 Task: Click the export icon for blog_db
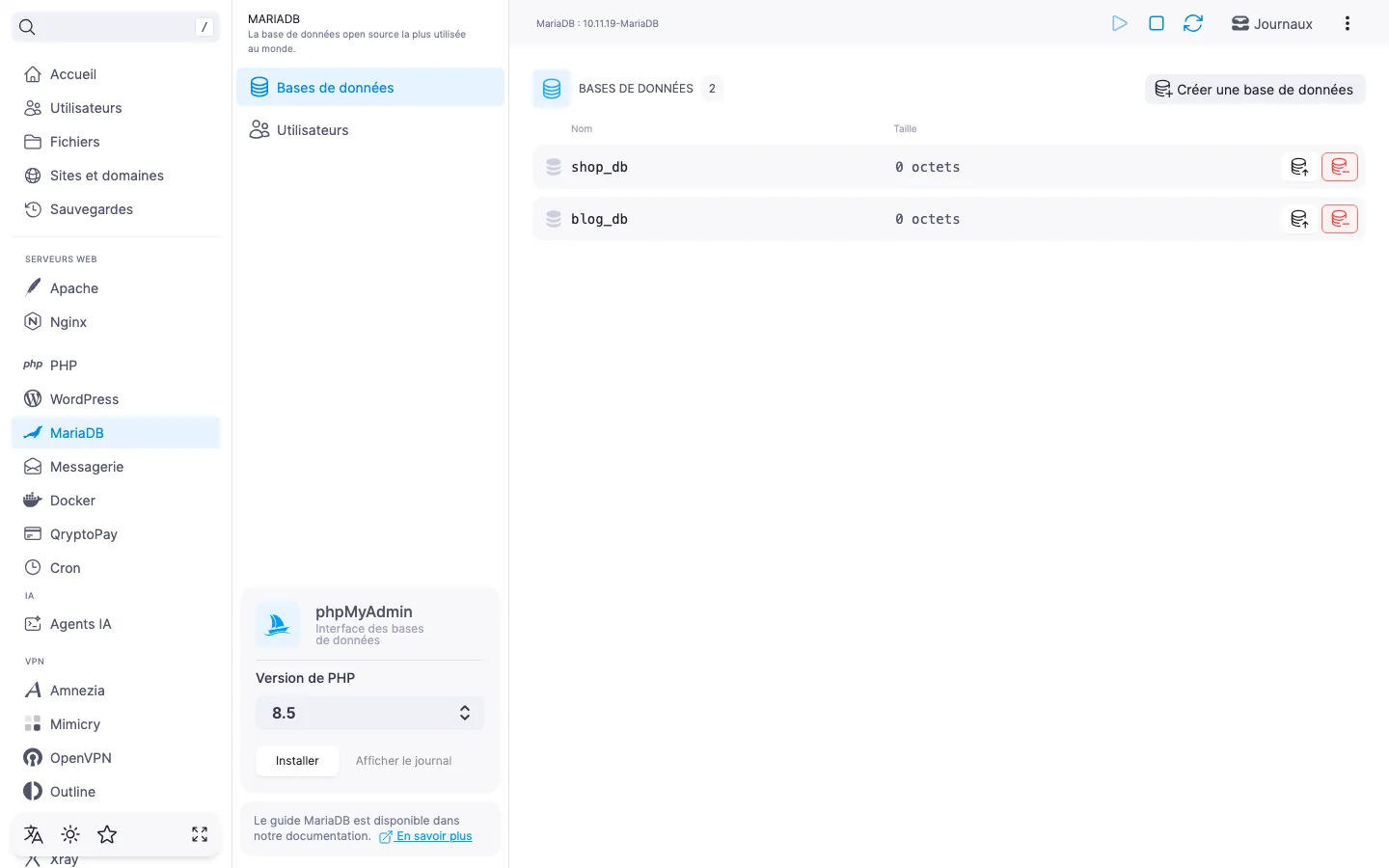point(1299,219)
